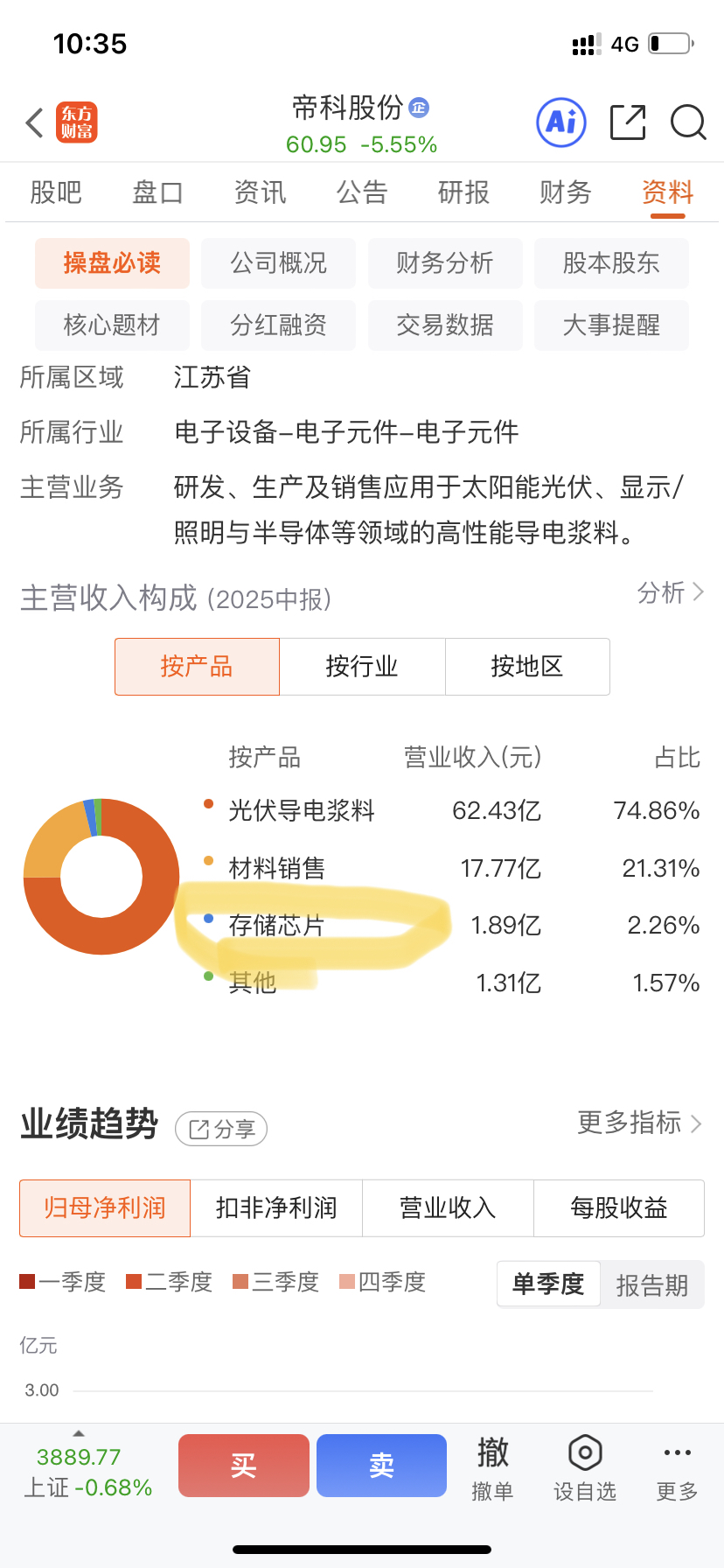This screenshot has width=724, height=1568.
Task: Open search with magnifier icon
Action: click(x=688, y=122)
